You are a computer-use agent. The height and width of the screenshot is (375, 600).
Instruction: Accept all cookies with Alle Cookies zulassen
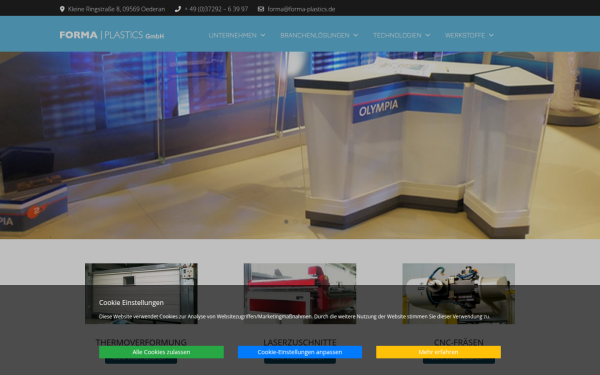pyautogui.click(x=161, y=352)
